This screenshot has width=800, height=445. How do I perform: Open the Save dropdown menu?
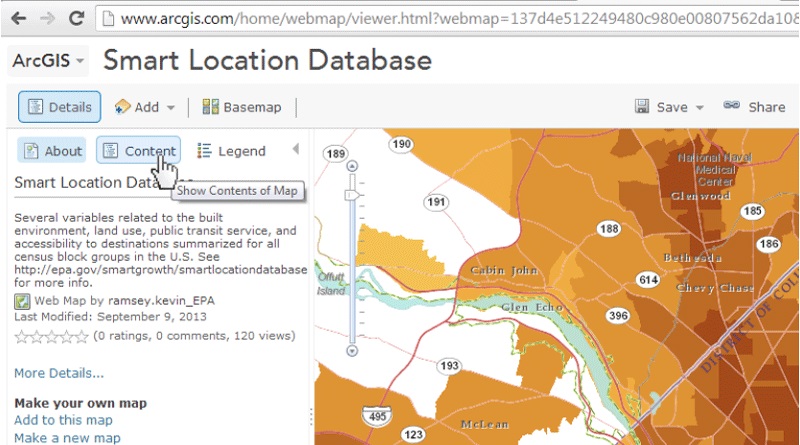click(669, 107)
